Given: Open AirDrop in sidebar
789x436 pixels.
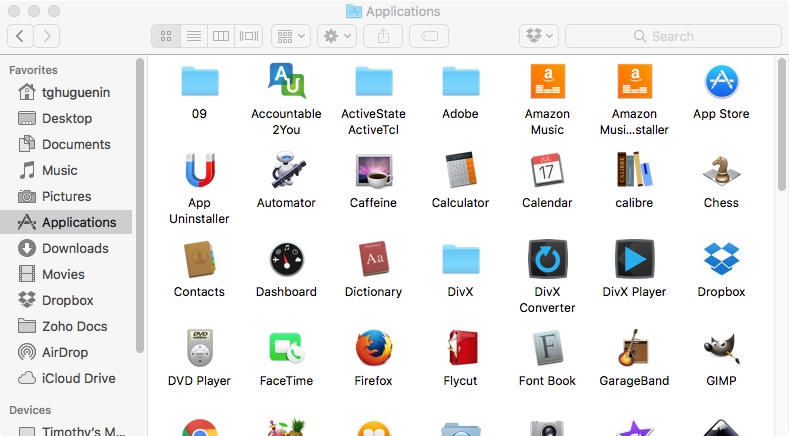Looking at the screenshot, I should (x=66, y=352).
